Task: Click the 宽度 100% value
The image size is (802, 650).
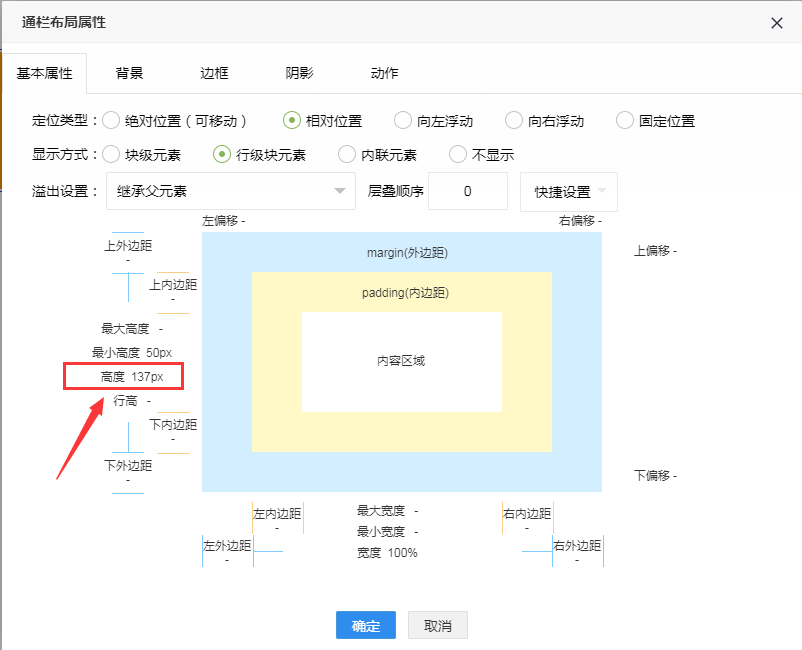Action: [x=402, y=553]
